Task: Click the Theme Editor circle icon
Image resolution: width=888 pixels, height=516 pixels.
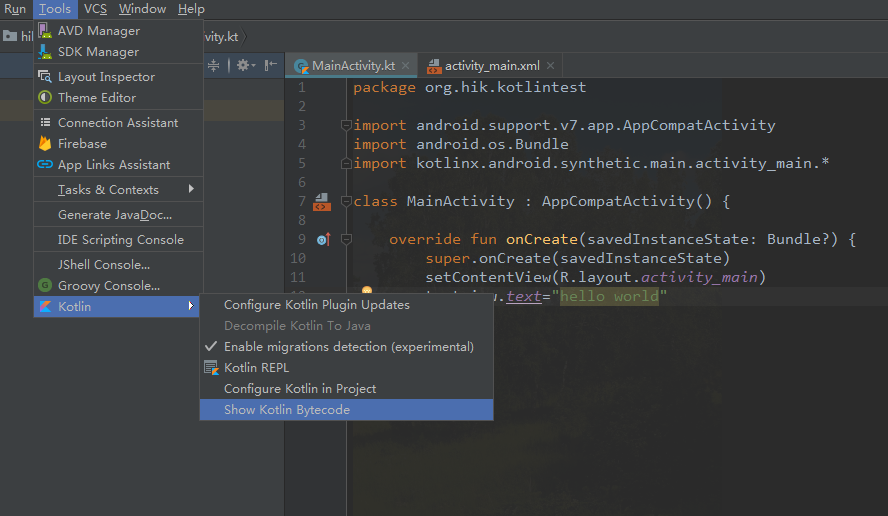Action: (45, 97)
